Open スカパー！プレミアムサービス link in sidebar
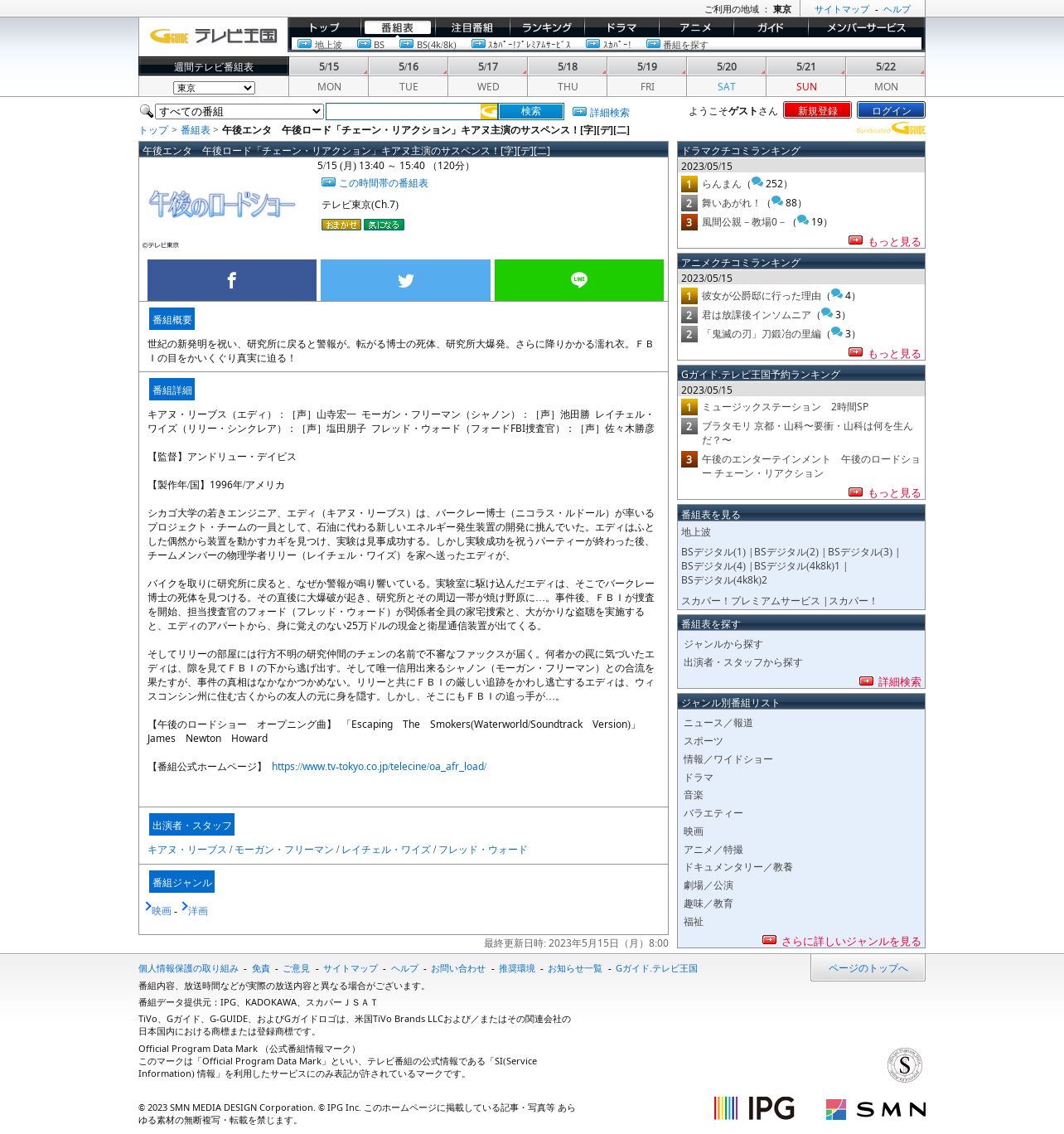Viewport: 1064px width, 1134px height. coord(751,601)
